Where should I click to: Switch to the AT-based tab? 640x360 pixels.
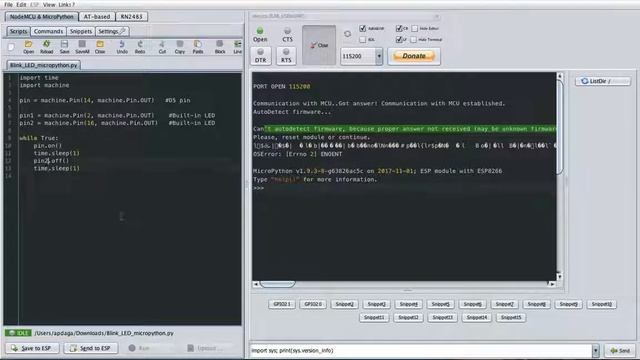click(97, 17)
